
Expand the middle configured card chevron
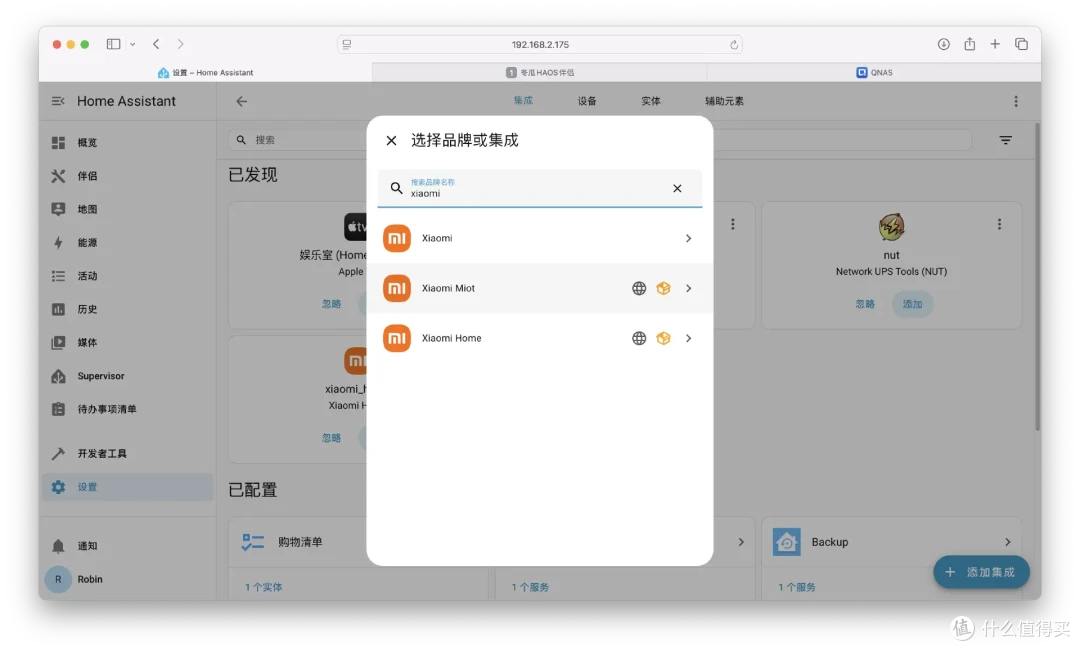click(741, 542)
